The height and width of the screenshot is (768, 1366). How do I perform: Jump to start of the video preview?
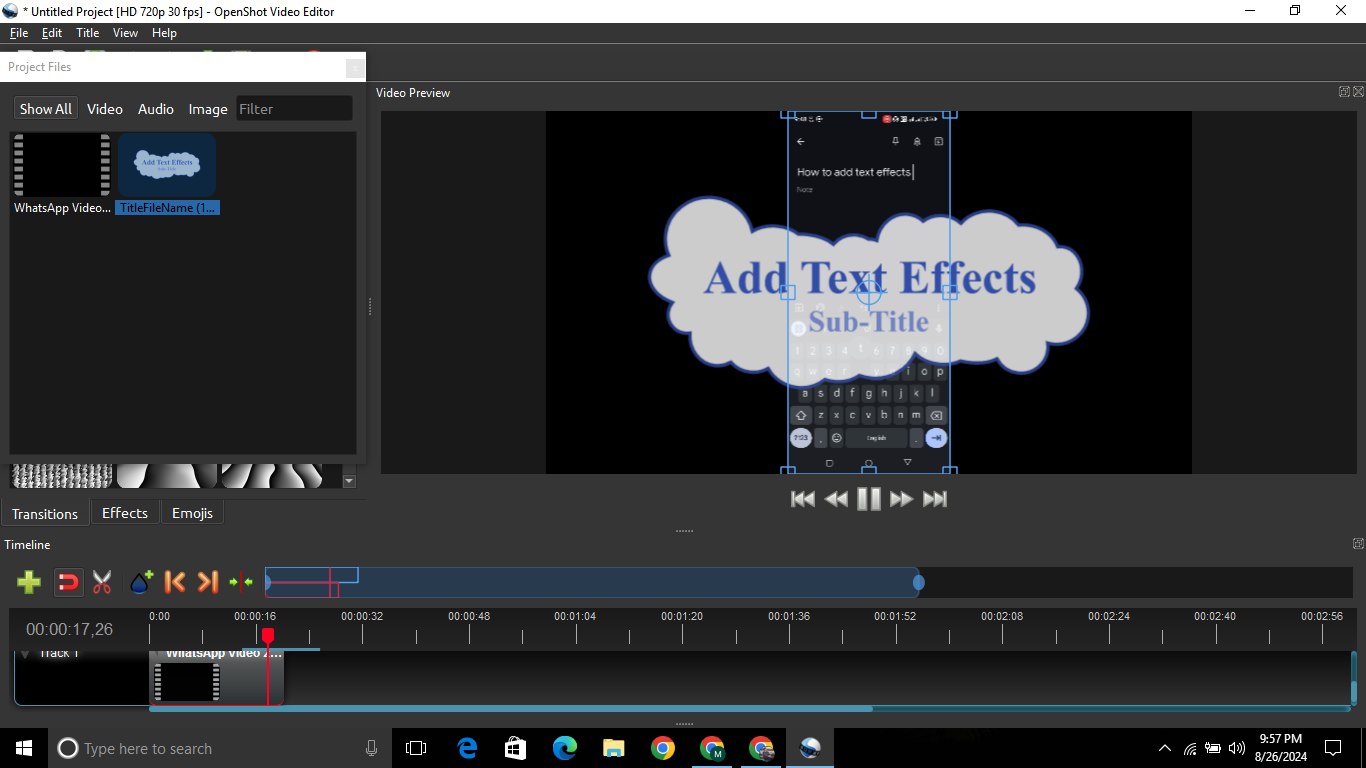803,499
